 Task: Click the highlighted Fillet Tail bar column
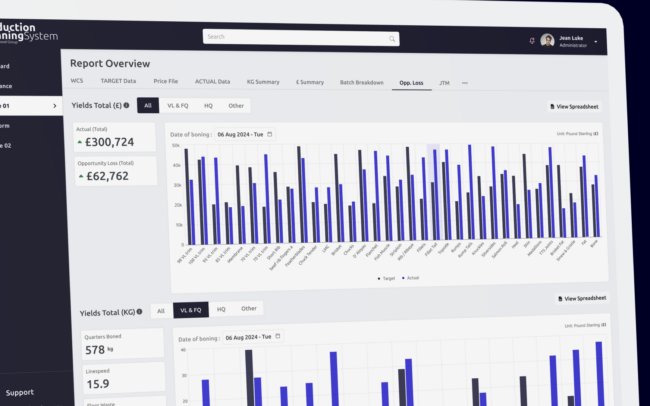click(433, 192)
